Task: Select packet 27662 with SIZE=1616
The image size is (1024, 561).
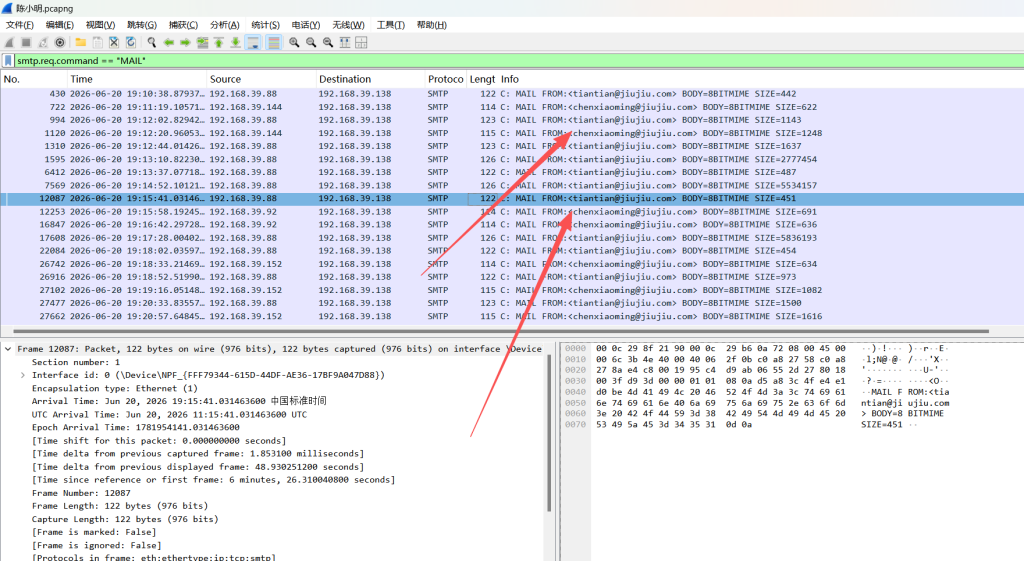Action: 512,316
